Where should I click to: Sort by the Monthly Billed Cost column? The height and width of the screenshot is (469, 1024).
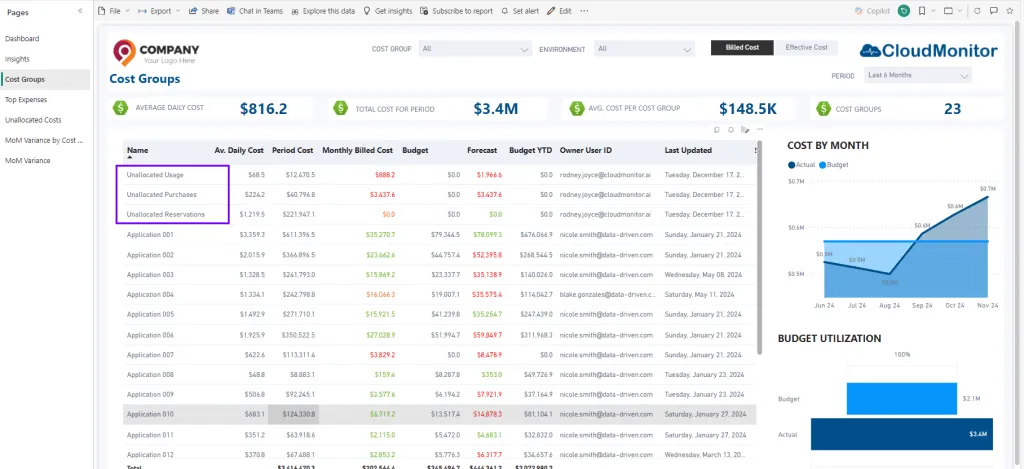click(357, 150)
